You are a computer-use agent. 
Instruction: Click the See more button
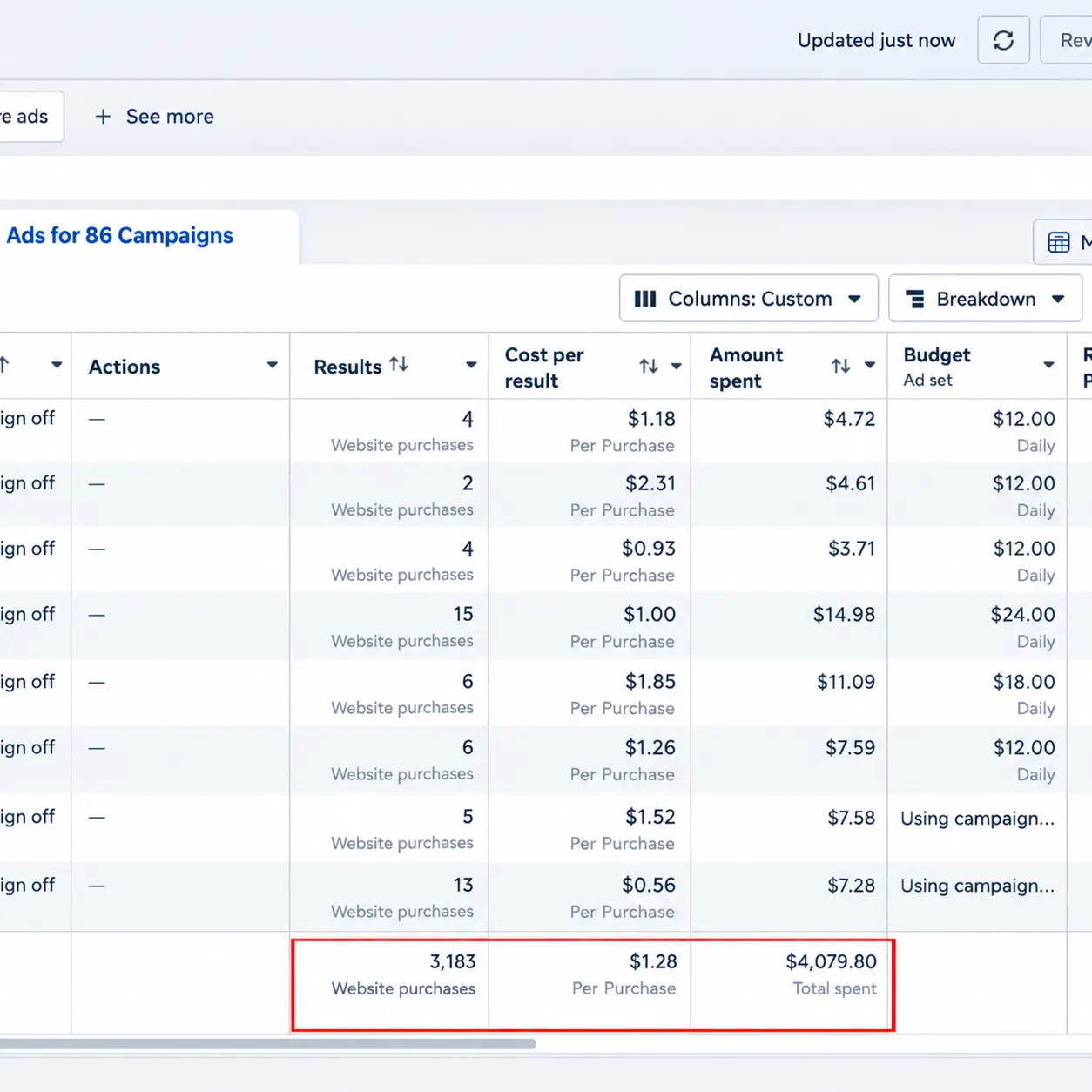[154, 117]
